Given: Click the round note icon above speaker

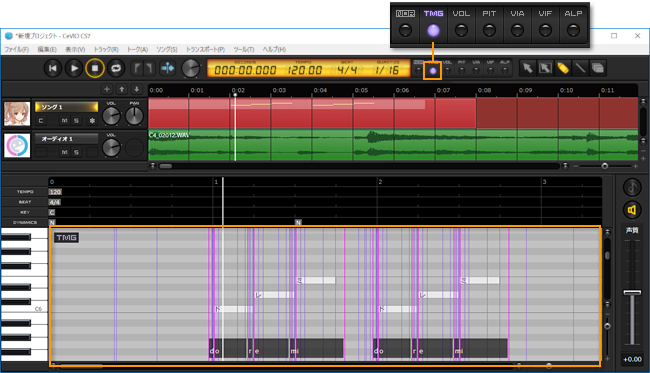Looking at the screenshot, I should (x=632, y=187).
